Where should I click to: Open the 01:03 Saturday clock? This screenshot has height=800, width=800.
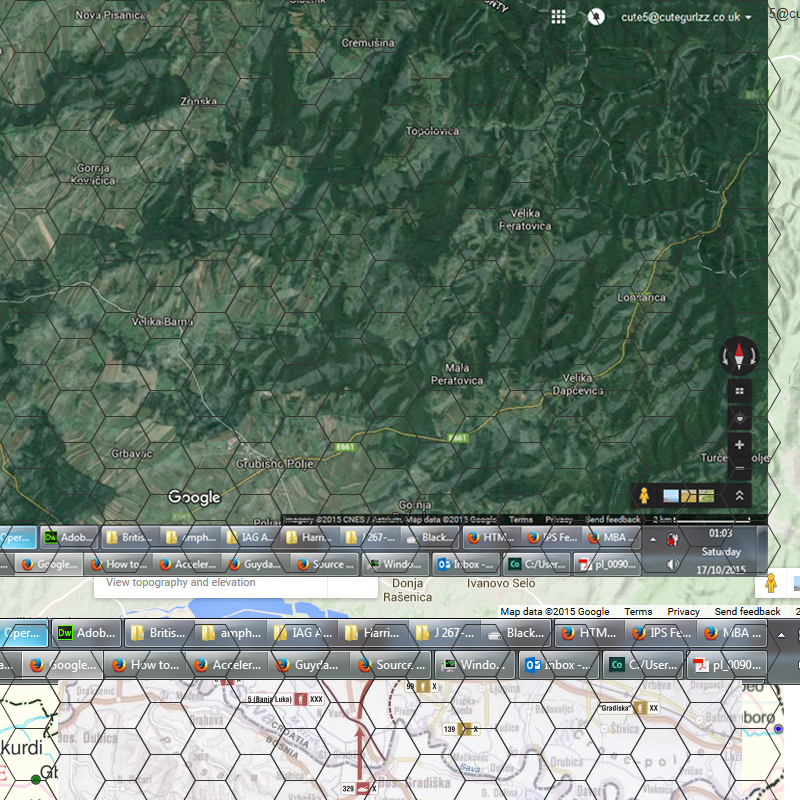[x=721, y=551]
